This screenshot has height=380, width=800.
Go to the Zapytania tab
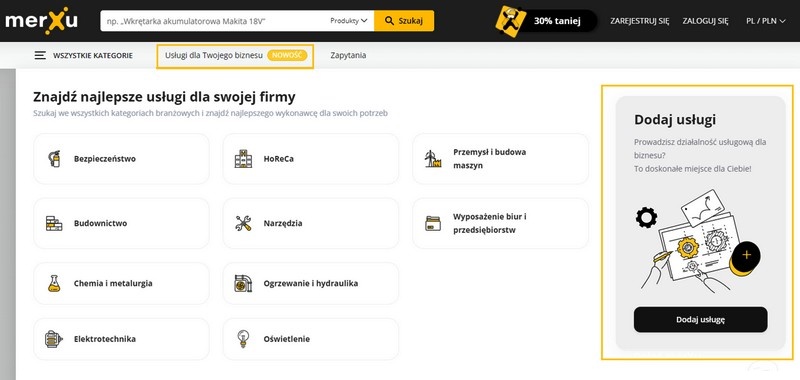click(x=348, y=56)
